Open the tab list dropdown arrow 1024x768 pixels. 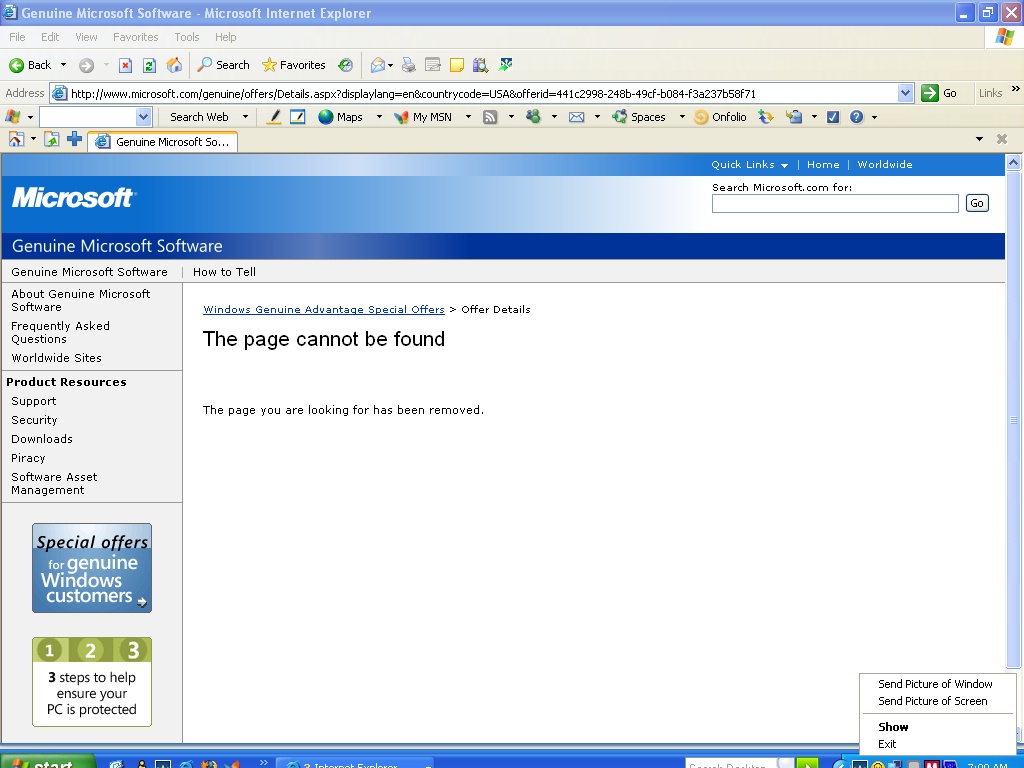point(979,139)
